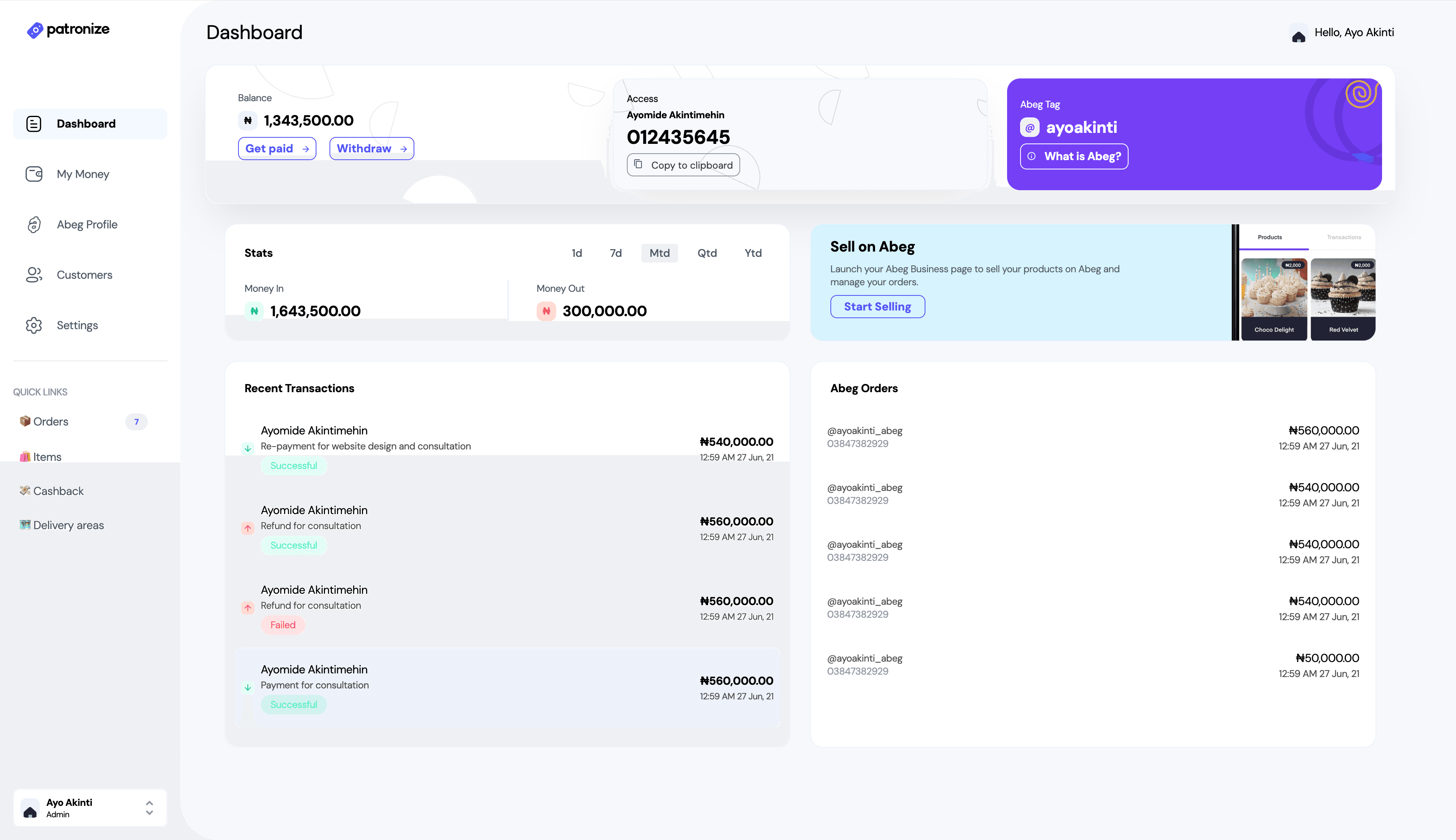This screenshot has width=1456, height=840.
Task: Click the green down arrow on Payment for consultation
Action: point(247,687)
